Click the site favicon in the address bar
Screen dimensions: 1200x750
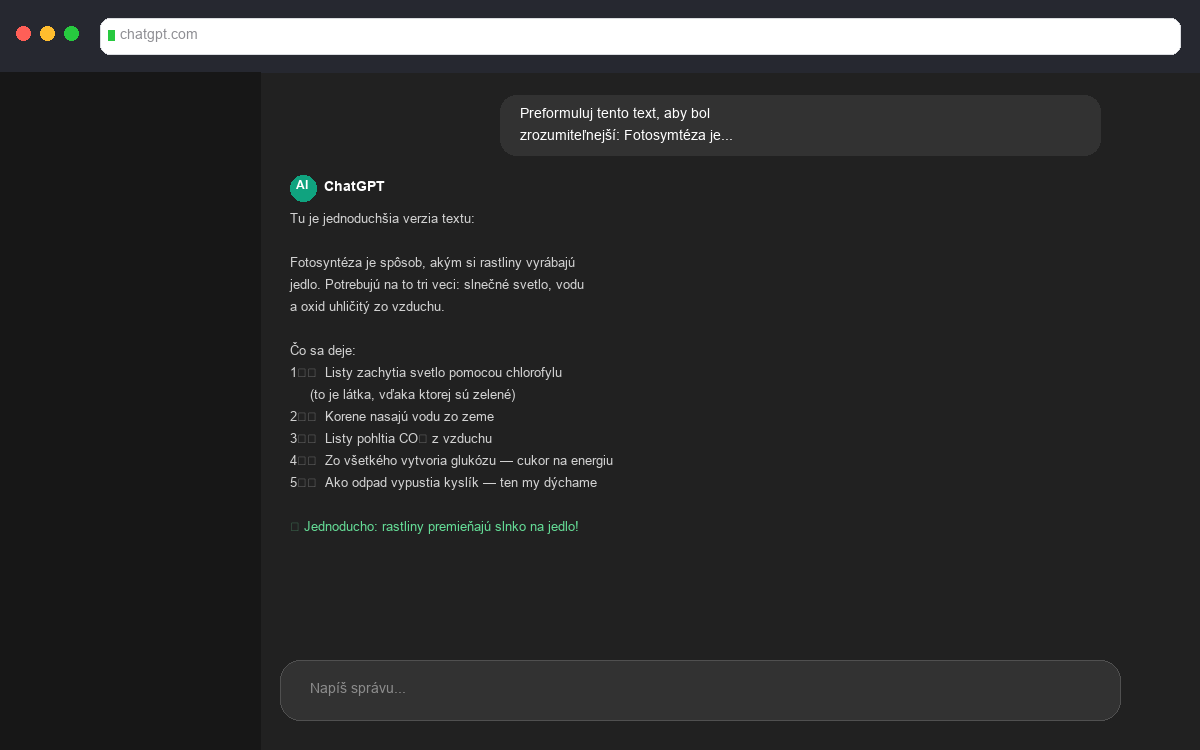pos(113,34)
